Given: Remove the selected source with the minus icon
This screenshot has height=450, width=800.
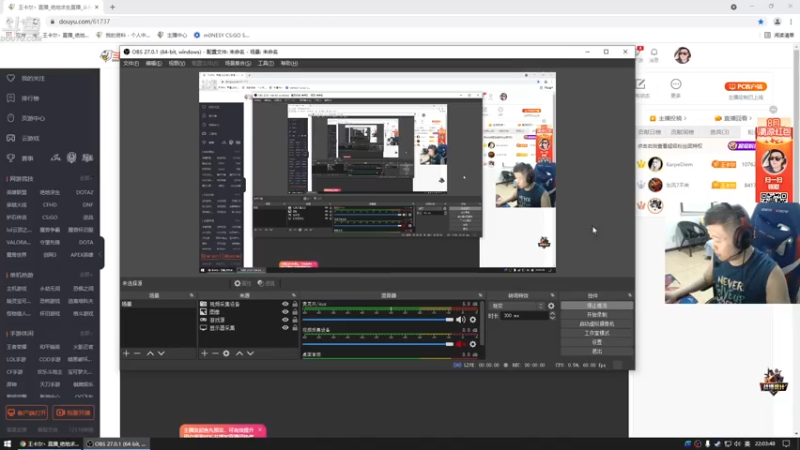Looking at the screenshot, I should tap(215, 353).
